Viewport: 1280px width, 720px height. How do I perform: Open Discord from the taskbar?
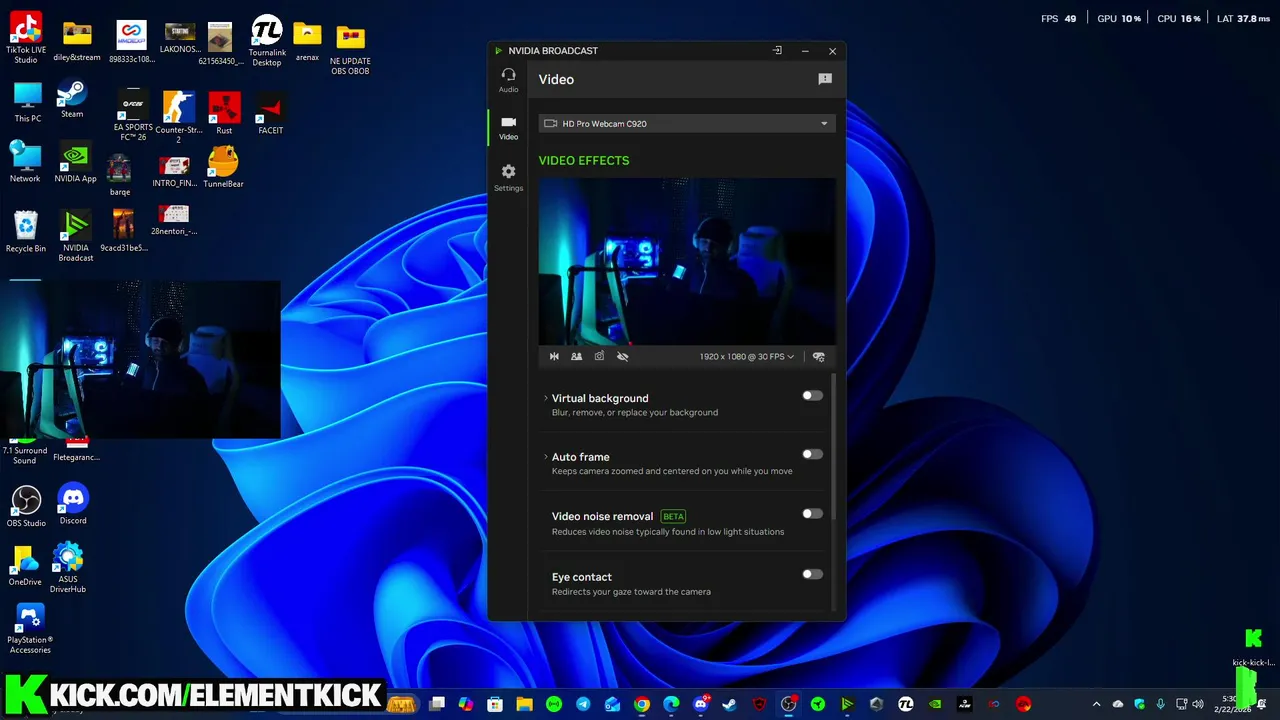click(x=701, y=704)
